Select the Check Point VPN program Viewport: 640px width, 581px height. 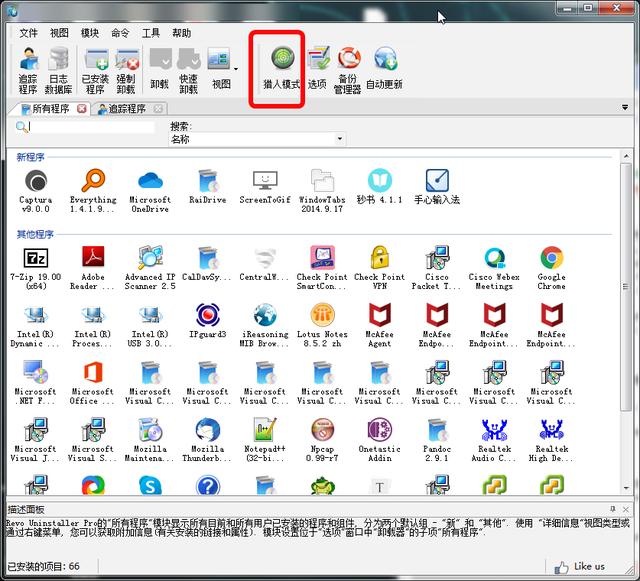coord(380,268)
